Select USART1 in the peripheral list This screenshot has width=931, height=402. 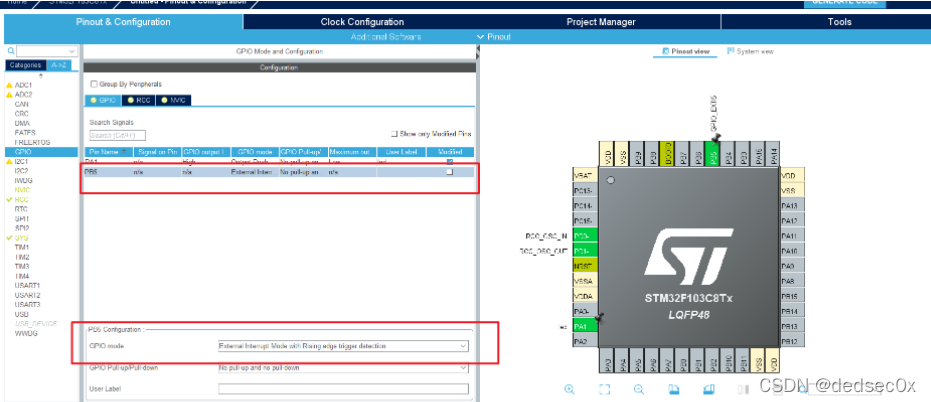[x=27, y=285]
